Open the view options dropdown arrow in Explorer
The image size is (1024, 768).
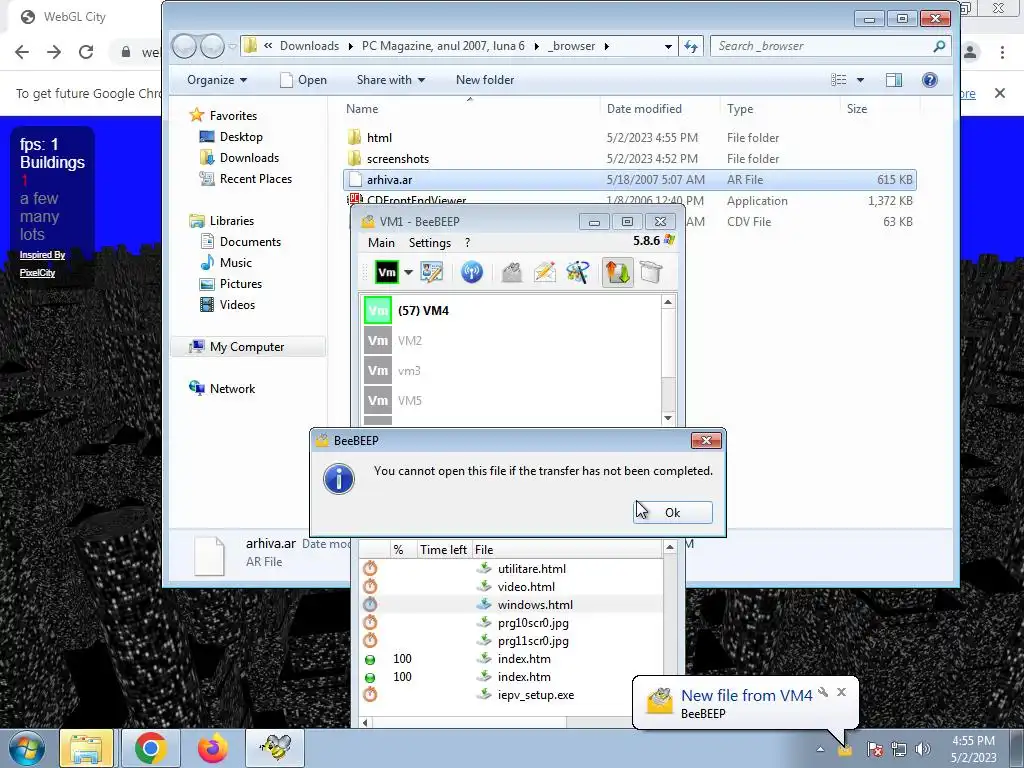(x=860, y=80)
